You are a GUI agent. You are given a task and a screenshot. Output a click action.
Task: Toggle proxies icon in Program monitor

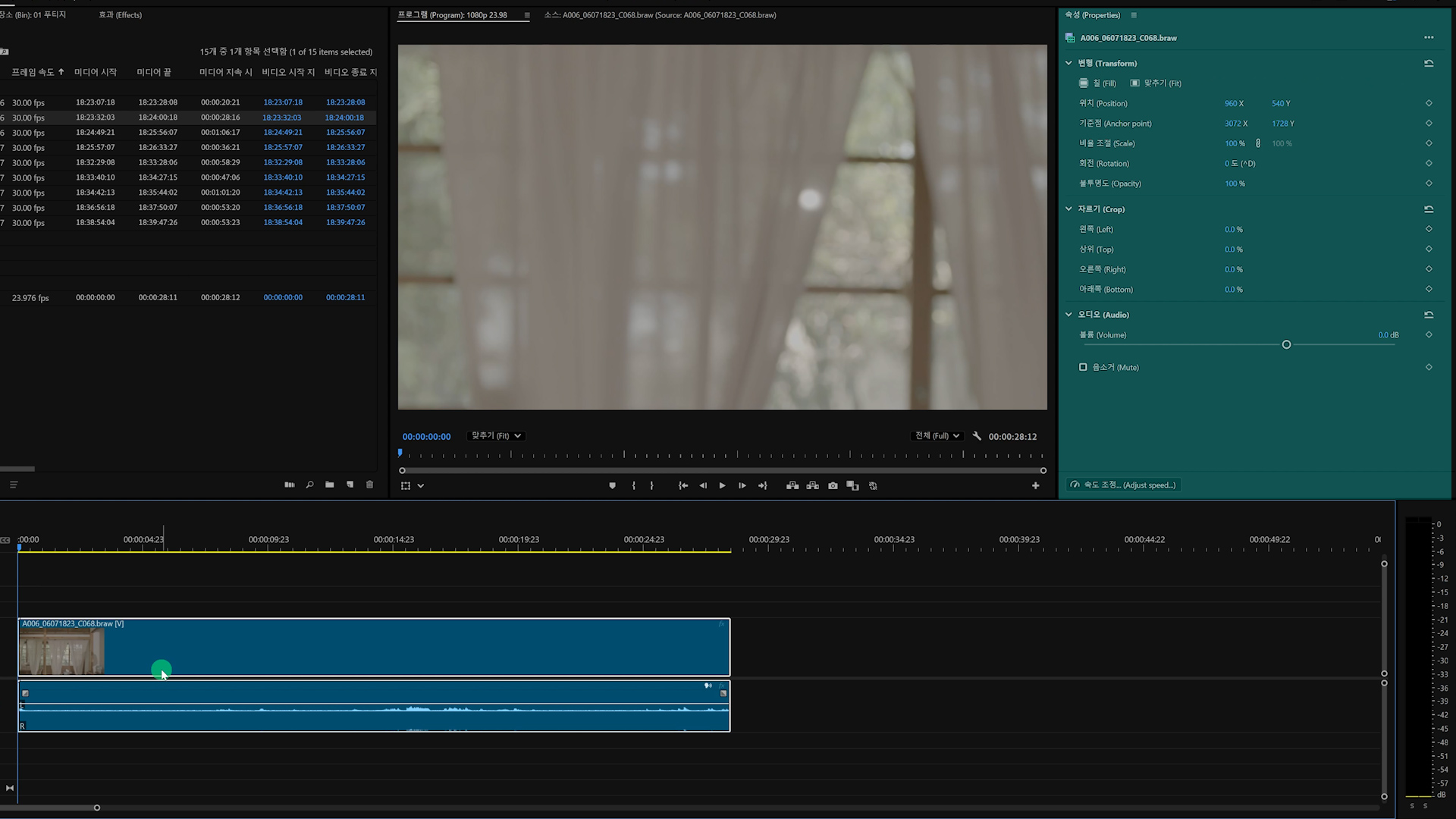[873, 485]
